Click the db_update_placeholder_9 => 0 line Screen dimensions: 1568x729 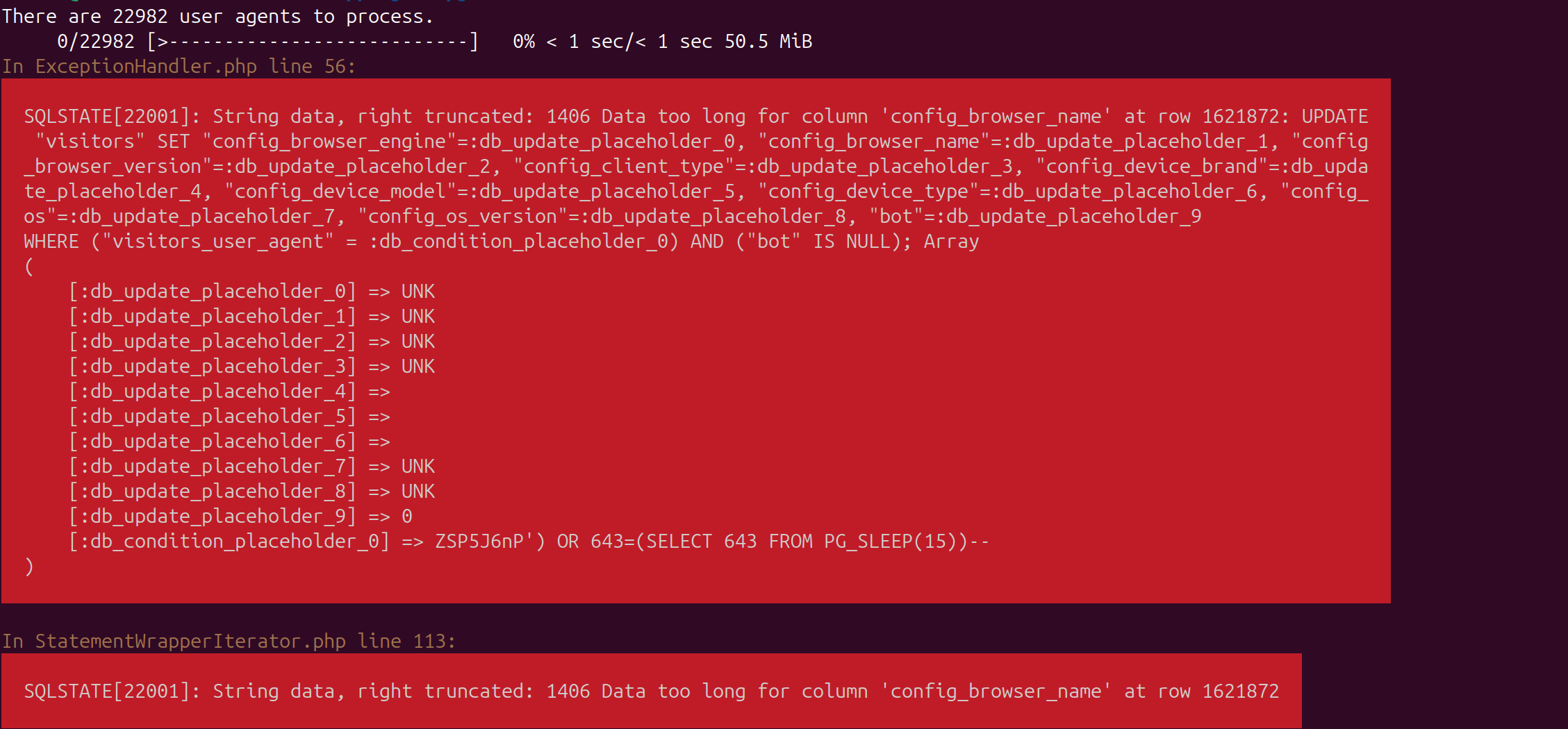pyautogui.click(x=240, y=517)
